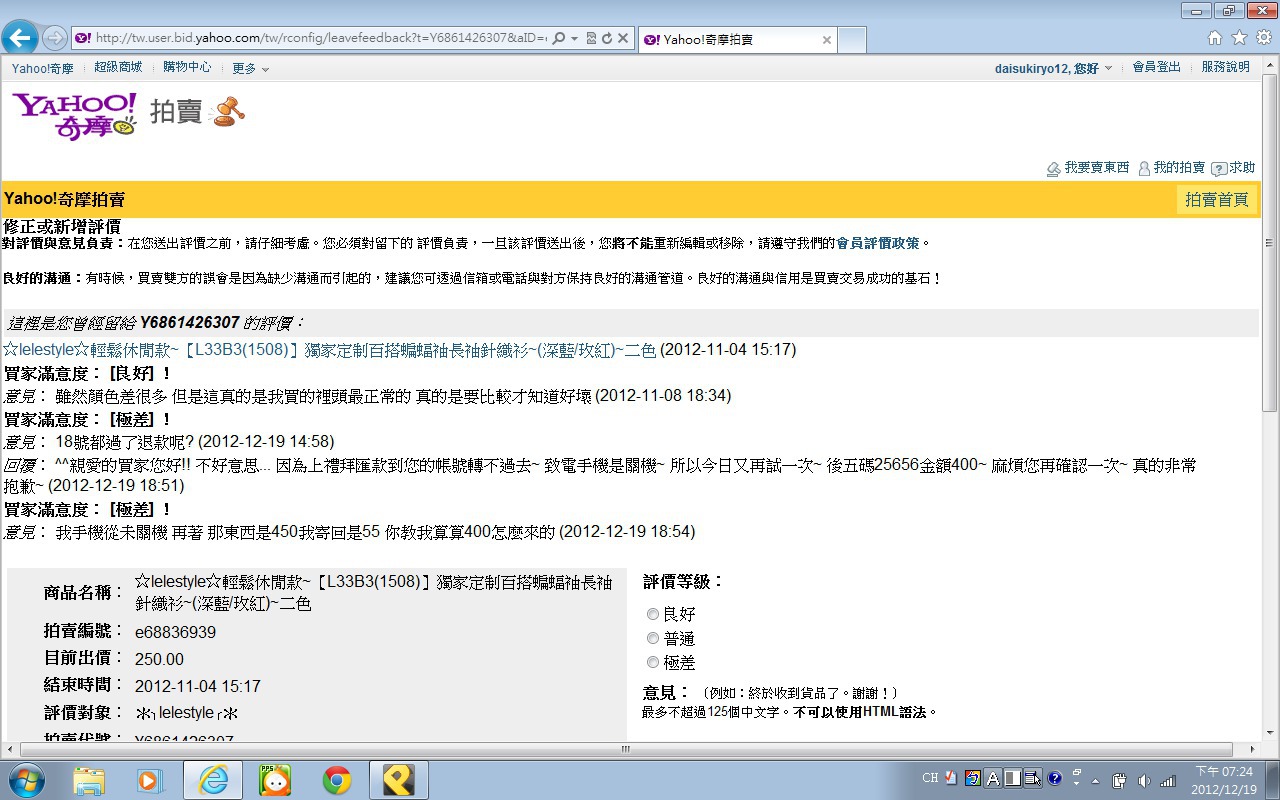The image size is (1280, 800).
Task: Open the daisukiryo12 account dropdown
Action: 1054,68
